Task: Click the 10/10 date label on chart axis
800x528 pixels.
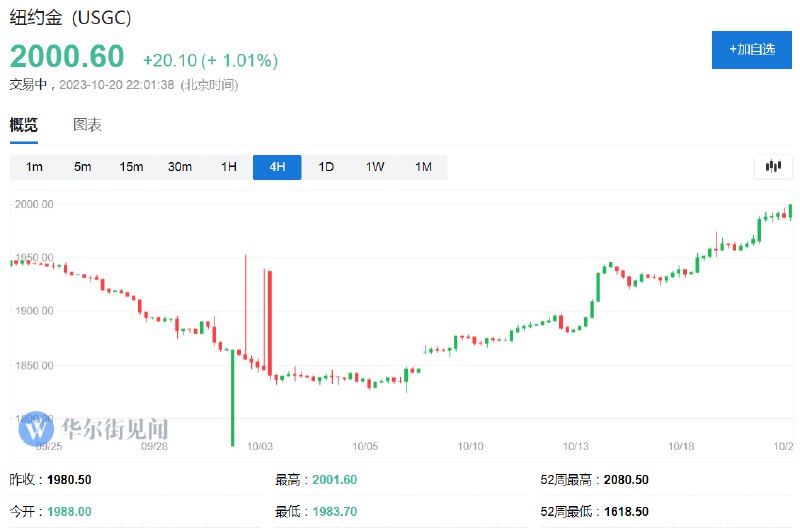Action: pos(470,446)
